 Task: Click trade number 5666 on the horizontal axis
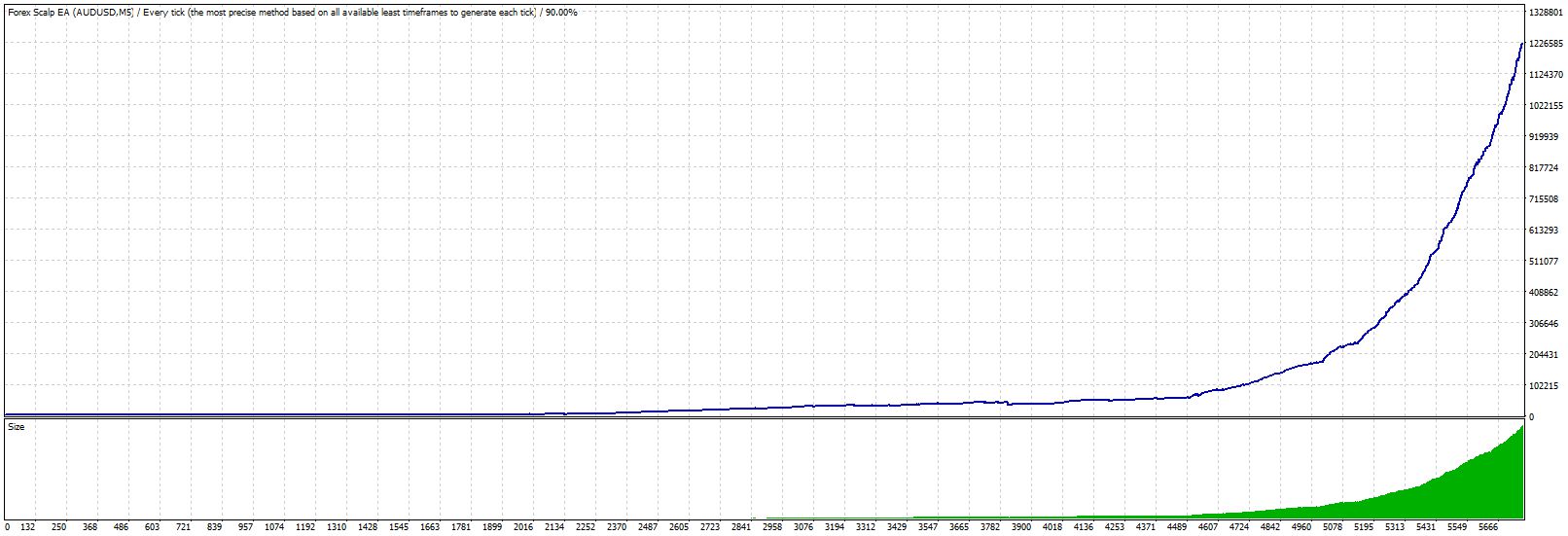coord(1487,527)
